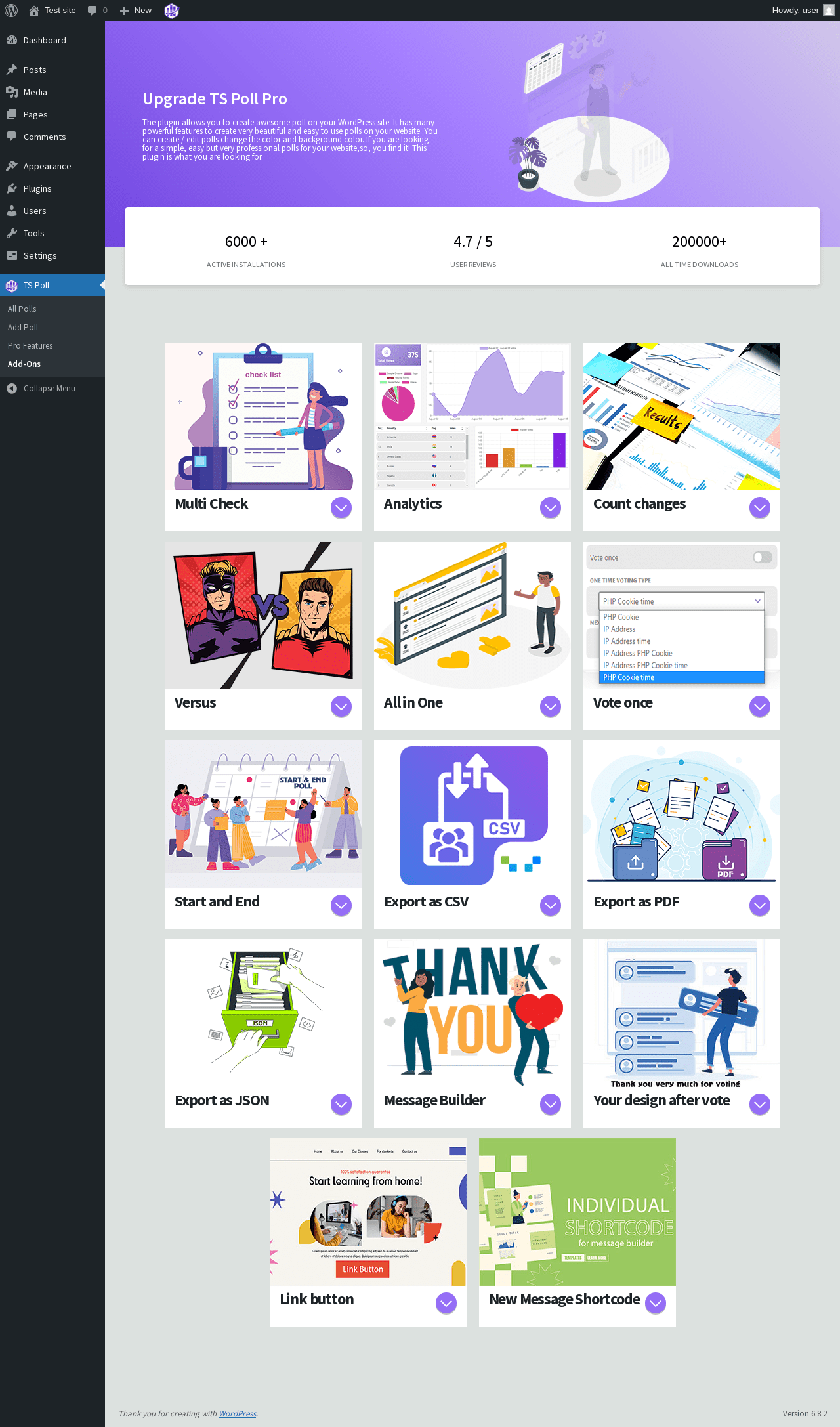The image size is (840, 1427).
Task: Click 4.7 / 5 user reviews stat
Action: [473, 251]
